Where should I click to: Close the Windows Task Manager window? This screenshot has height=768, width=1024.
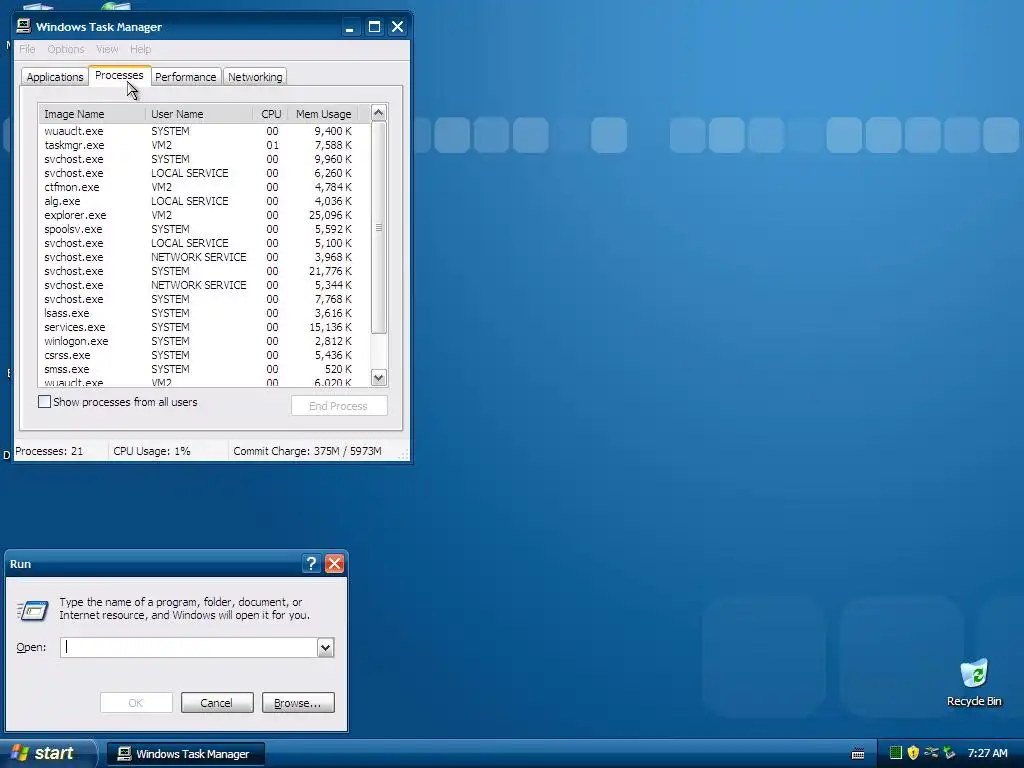397,27
